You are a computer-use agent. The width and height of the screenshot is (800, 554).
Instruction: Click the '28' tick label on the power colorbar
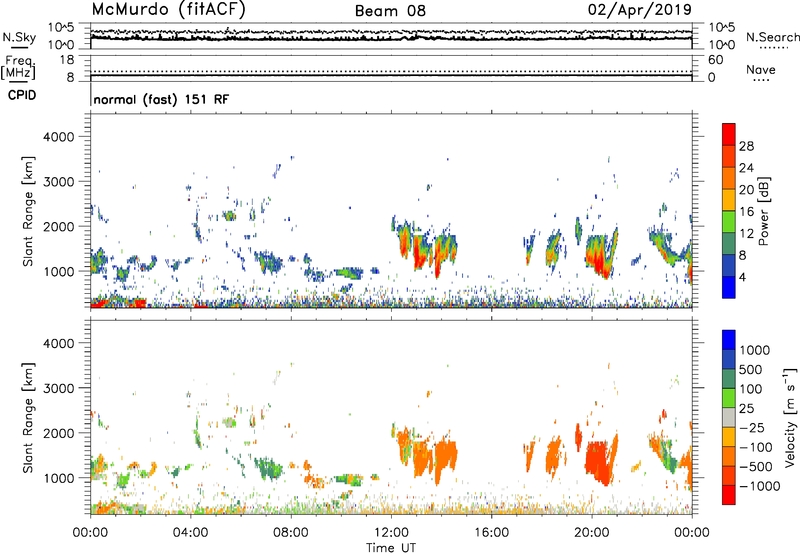tap(746, 146)
